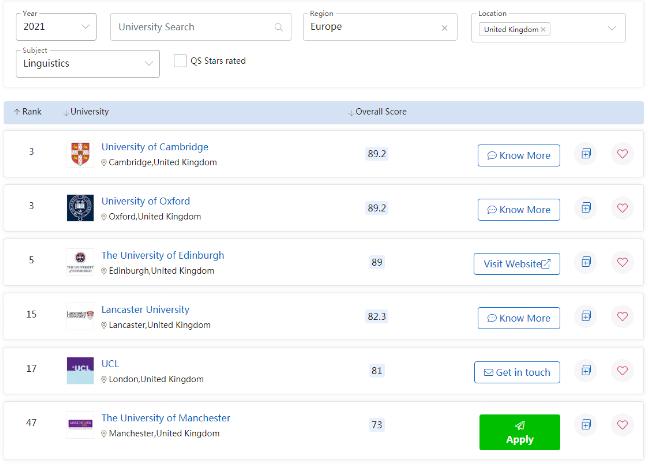Click the green Apply button for Manchester
This screenshot has height=464, width=648.
[x=519, y=432]
